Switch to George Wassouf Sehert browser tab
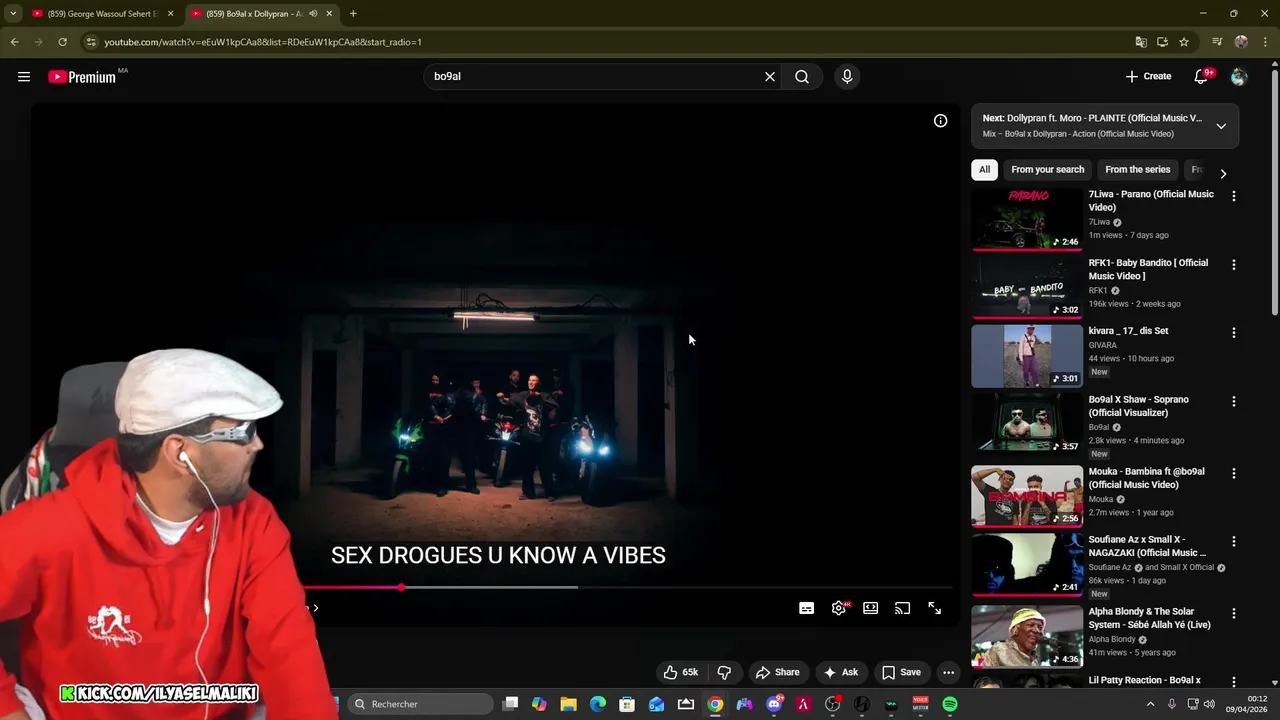The image size is (1280, 720). (x=102, y=14)
